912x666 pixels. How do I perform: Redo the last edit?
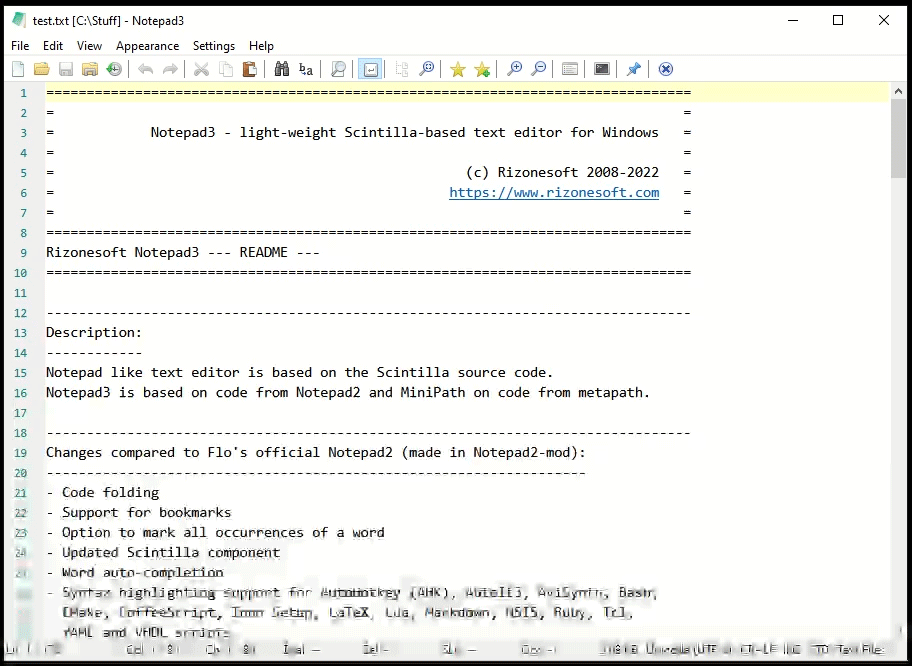pyautogui.click(x=169, y=68)
